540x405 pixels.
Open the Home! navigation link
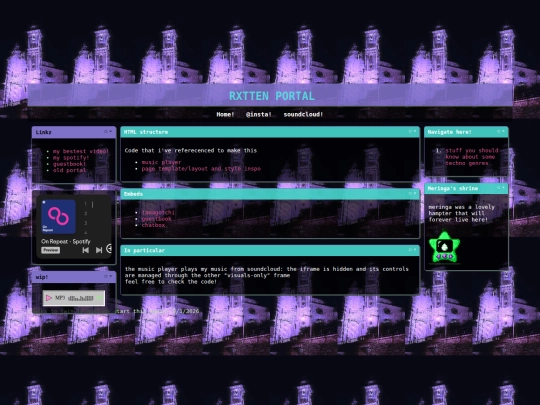tap(225, 114)
